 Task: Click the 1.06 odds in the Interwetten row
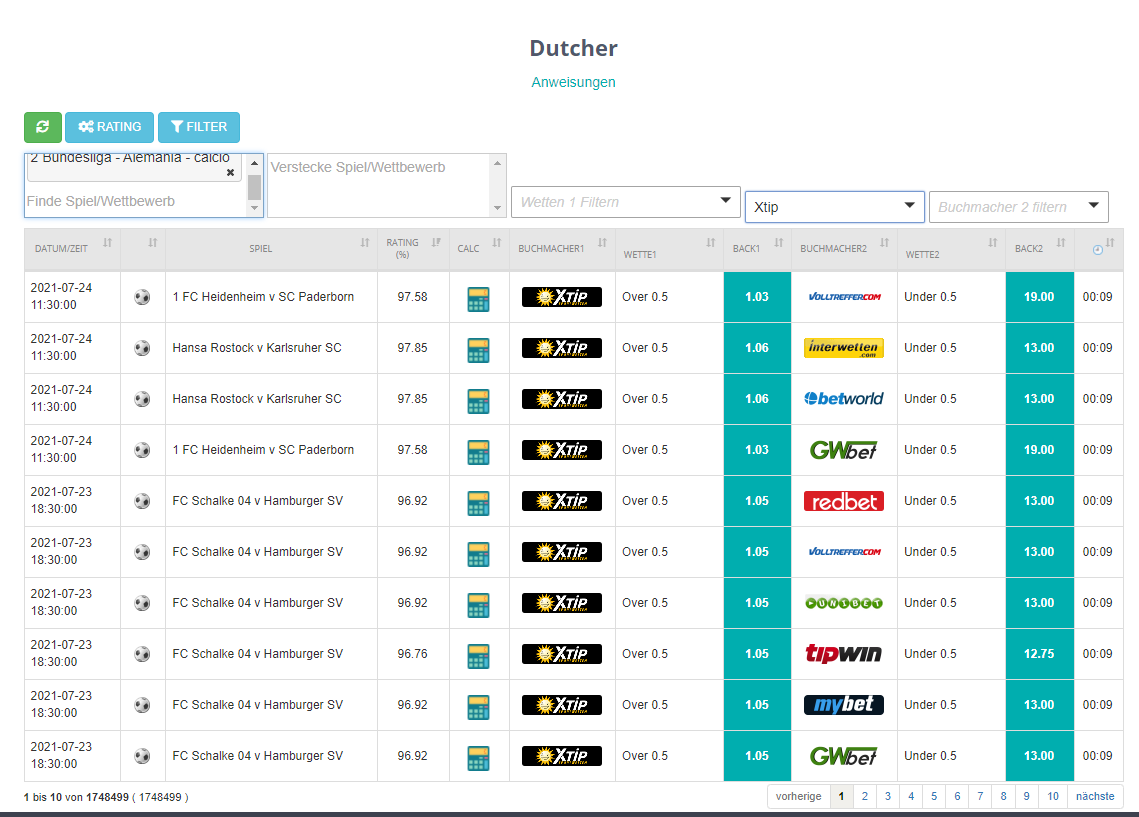click(757, 348)
